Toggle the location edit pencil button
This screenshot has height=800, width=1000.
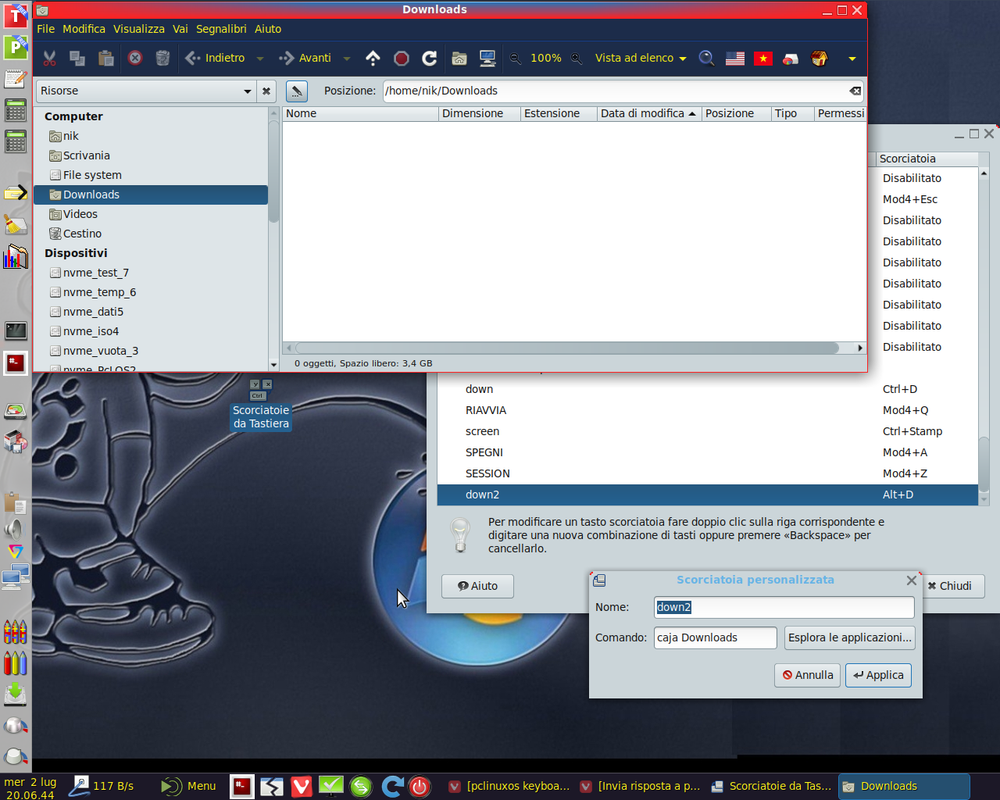tap(297, 91)
